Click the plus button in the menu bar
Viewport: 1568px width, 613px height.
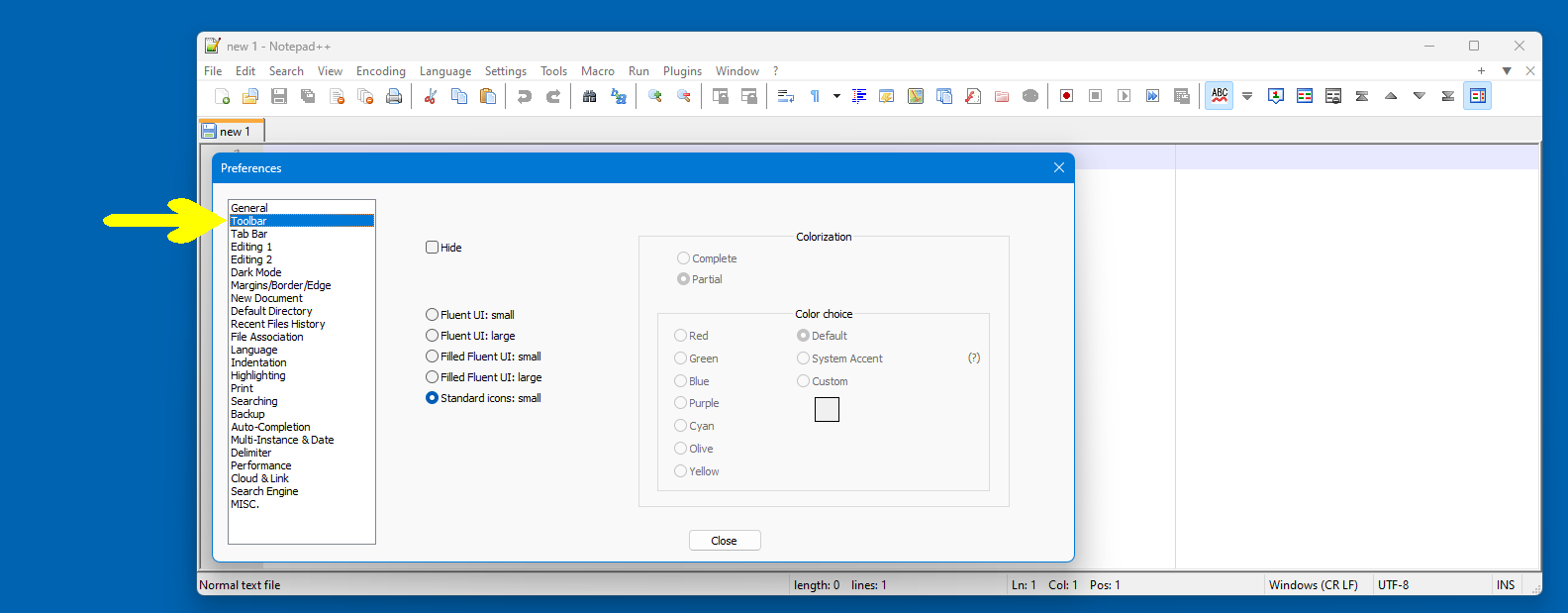point(1481,71)
